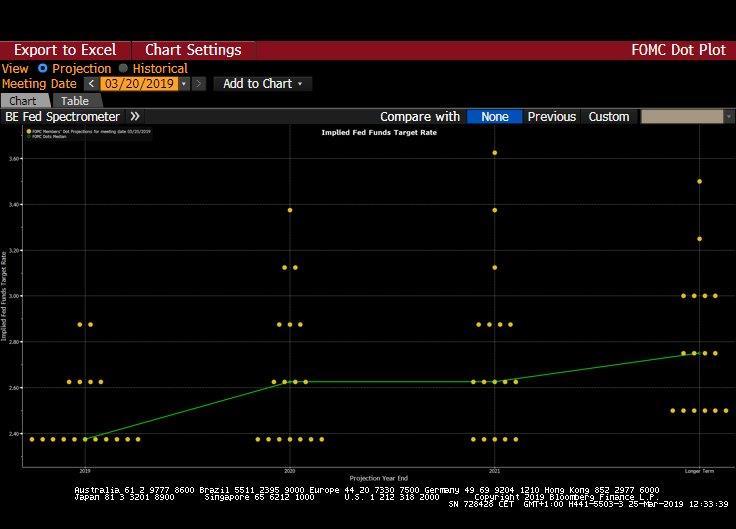The height and width of the screenshot is (529, 736).
Task: Switch to the Table tab
Action: point(75,101)
